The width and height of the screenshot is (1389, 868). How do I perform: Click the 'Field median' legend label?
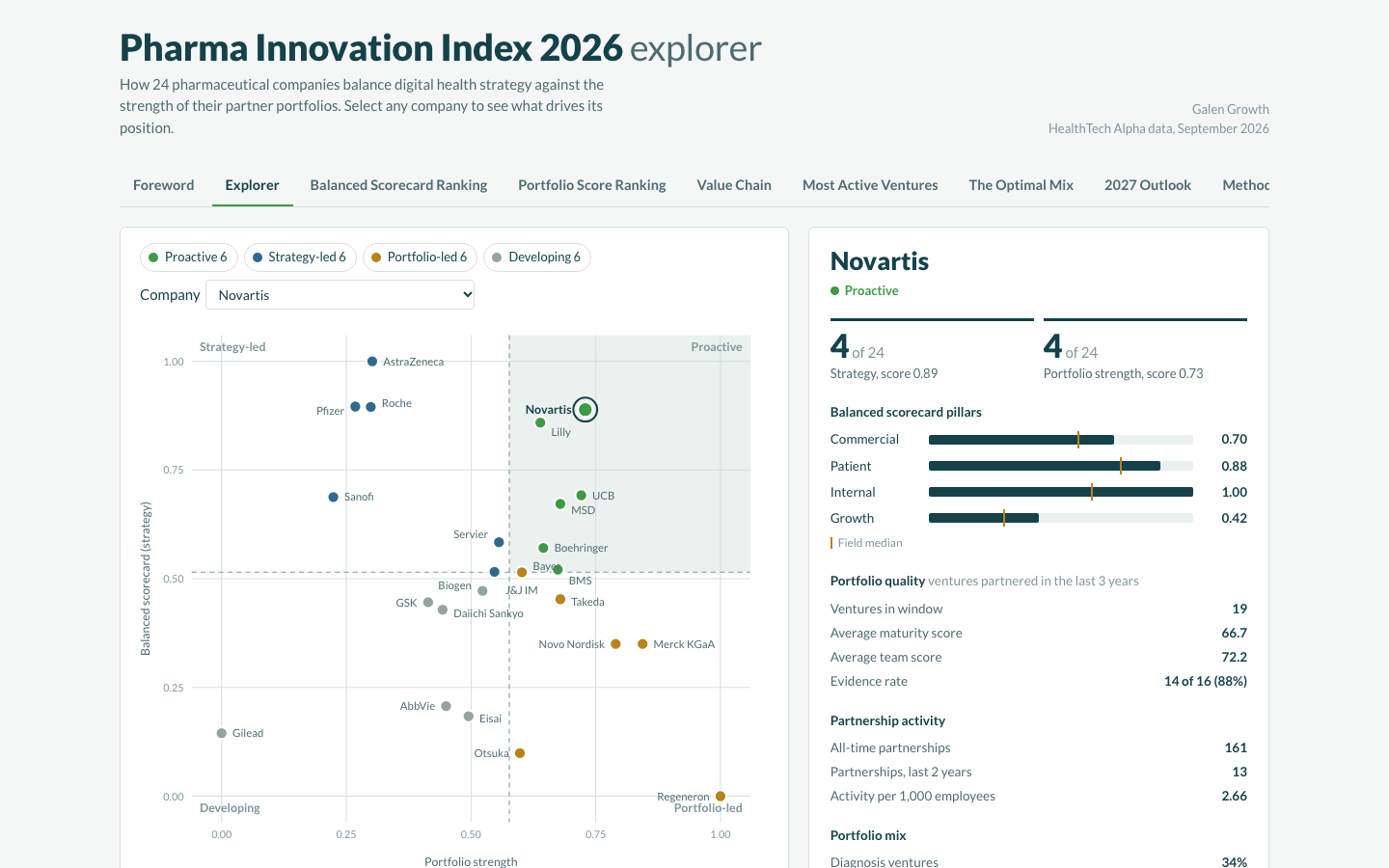click(x=870, y=543)
